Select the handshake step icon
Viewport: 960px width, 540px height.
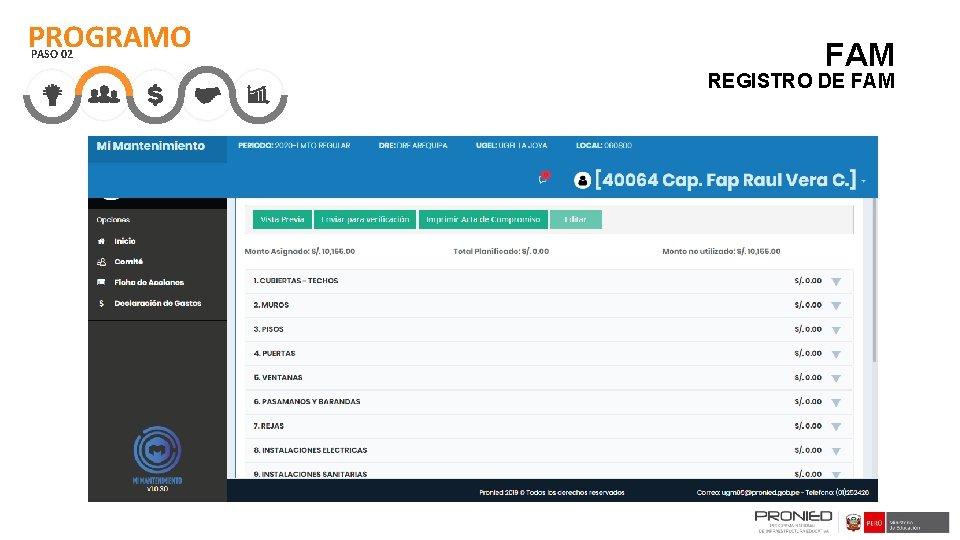pyautogui.click(x=207, y=95)
